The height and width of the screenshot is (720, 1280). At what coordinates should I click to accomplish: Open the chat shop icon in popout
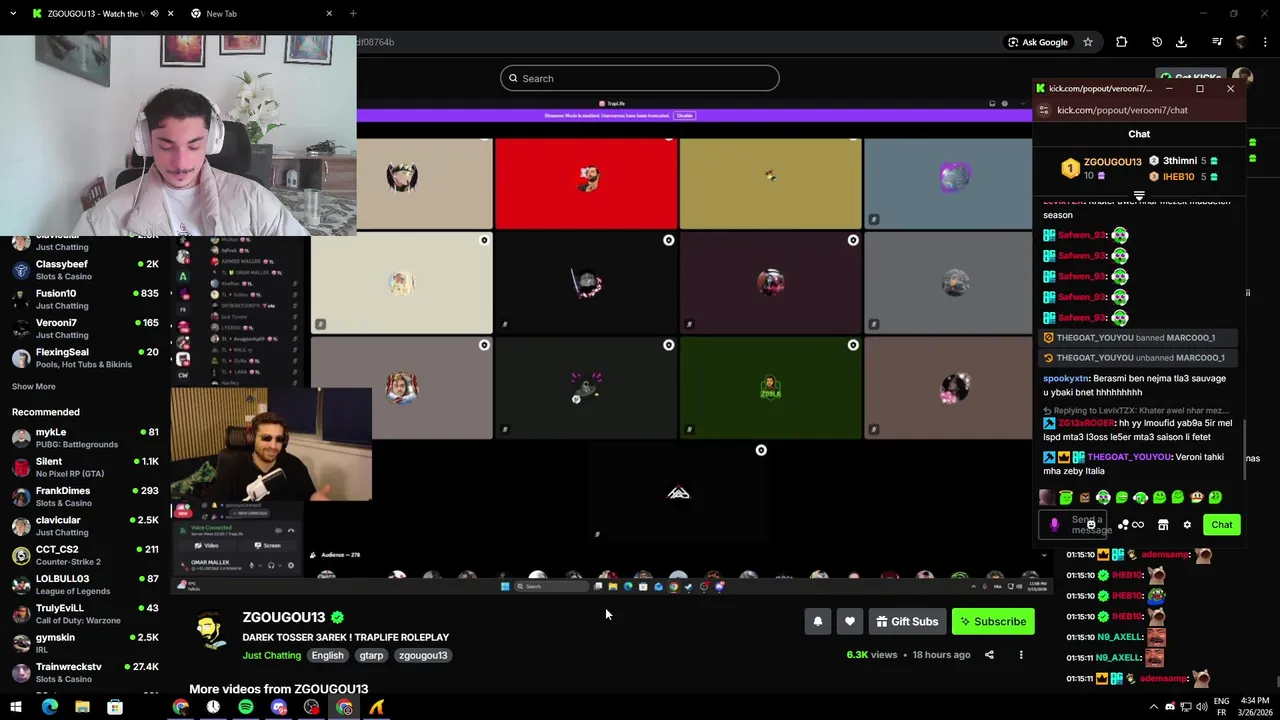point(1163,525)
